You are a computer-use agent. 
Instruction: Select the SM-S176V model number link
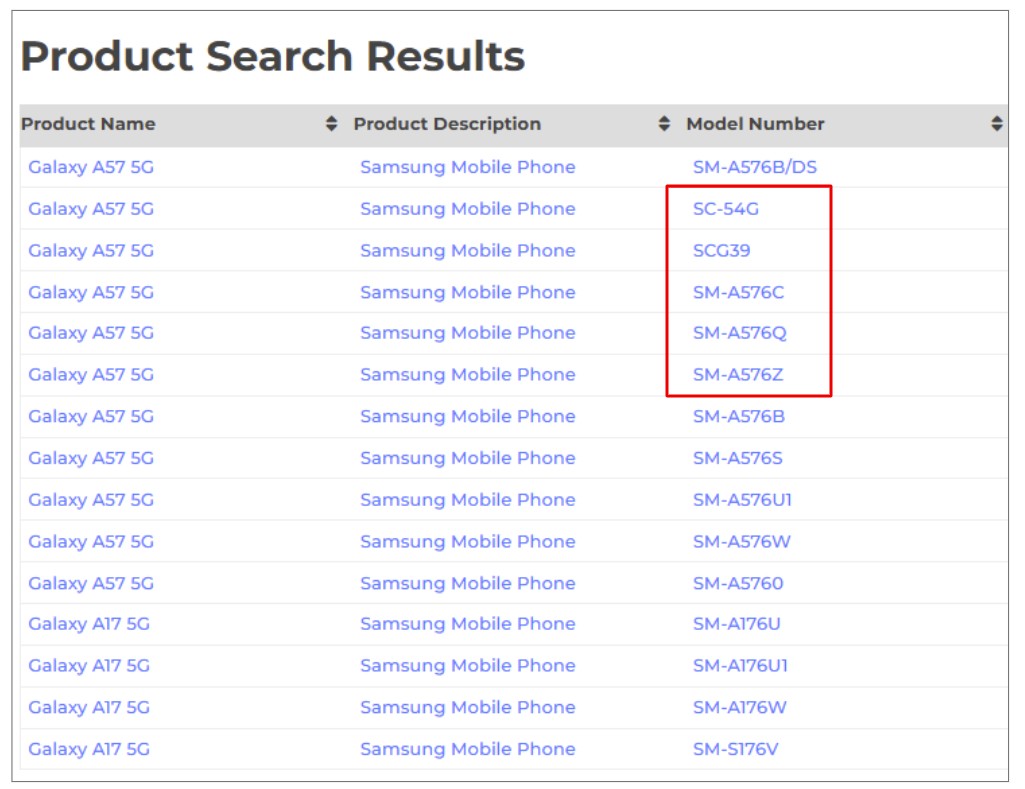pos(737,749)
